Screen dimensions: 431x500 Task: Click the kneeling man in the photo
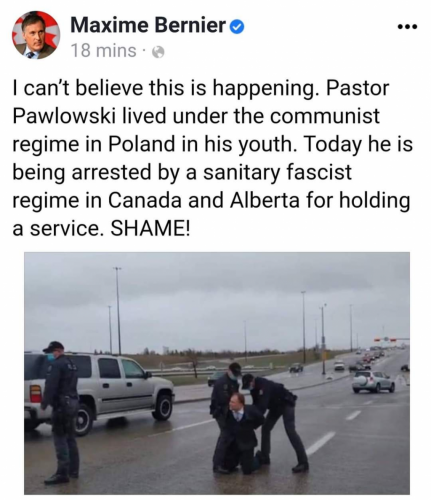238,433
